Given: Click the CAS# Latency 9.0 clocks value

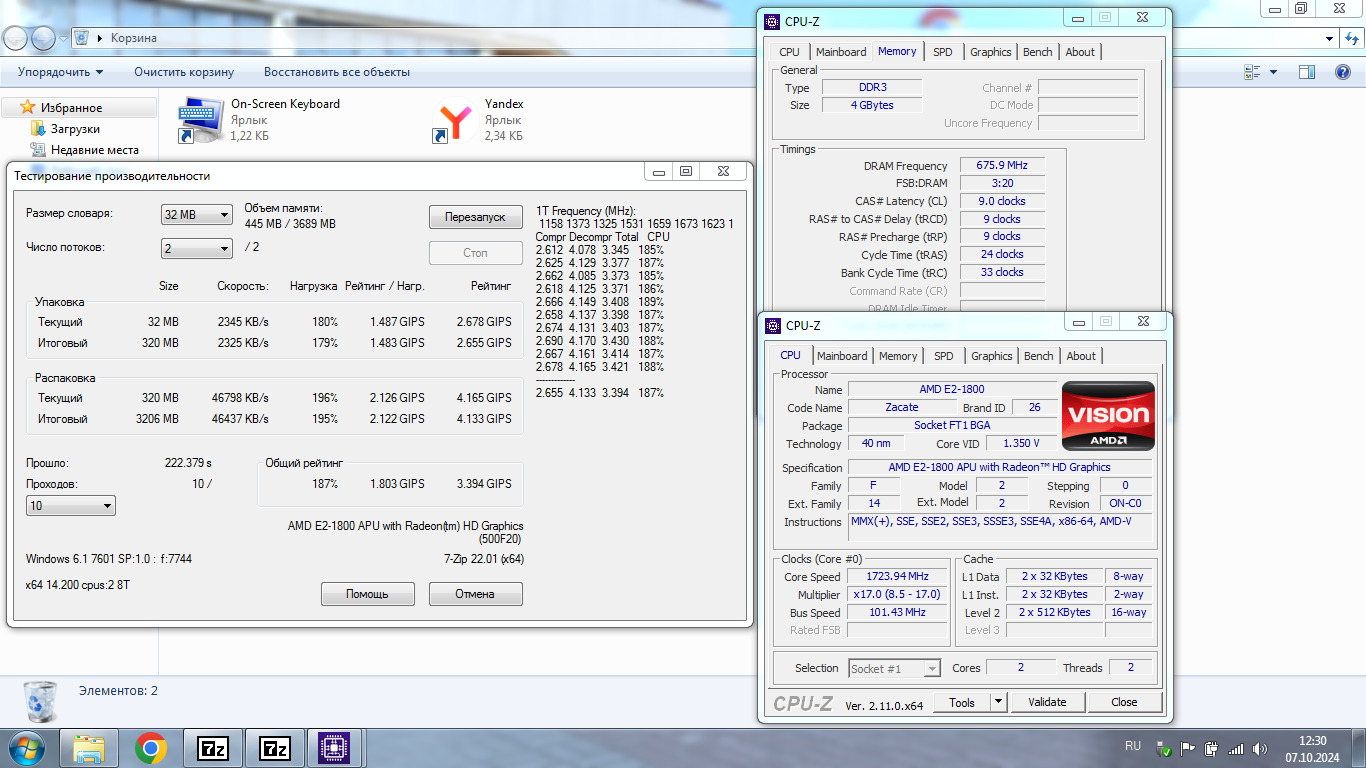Looking at the screenshot, I should point(1002,201).
